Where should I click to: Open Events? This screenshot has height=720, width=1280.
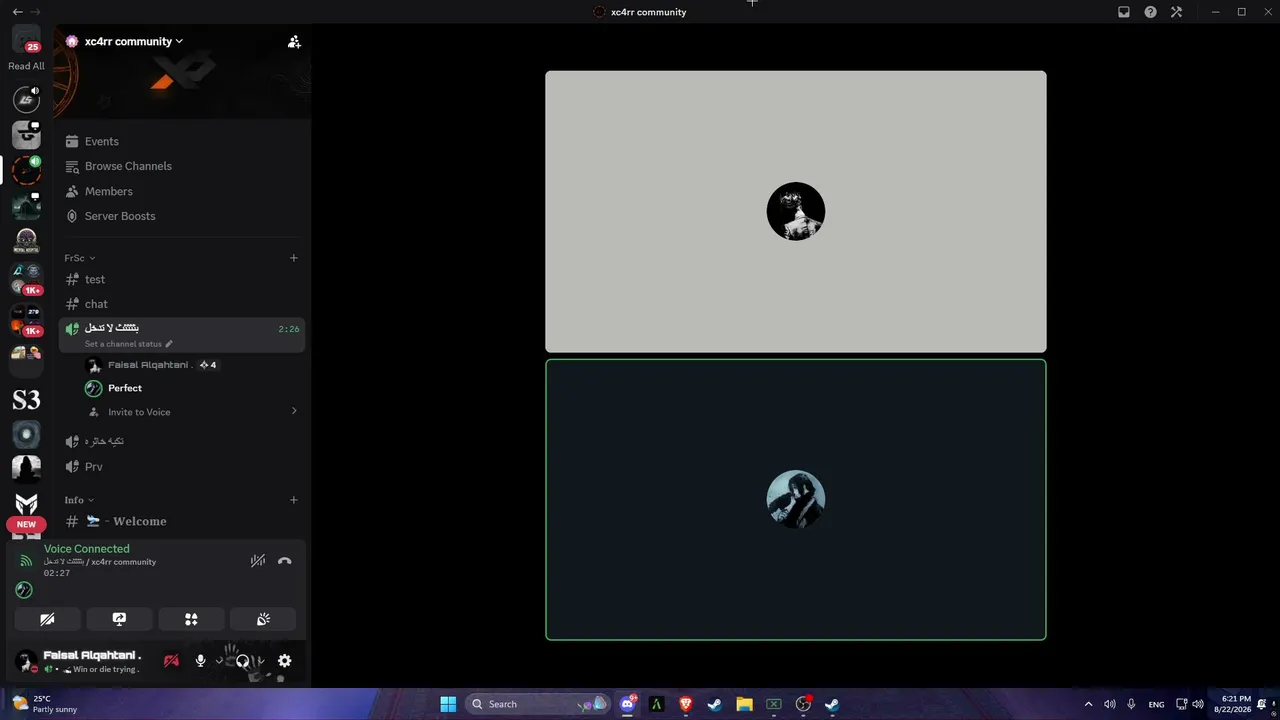[x=101, y=142]
